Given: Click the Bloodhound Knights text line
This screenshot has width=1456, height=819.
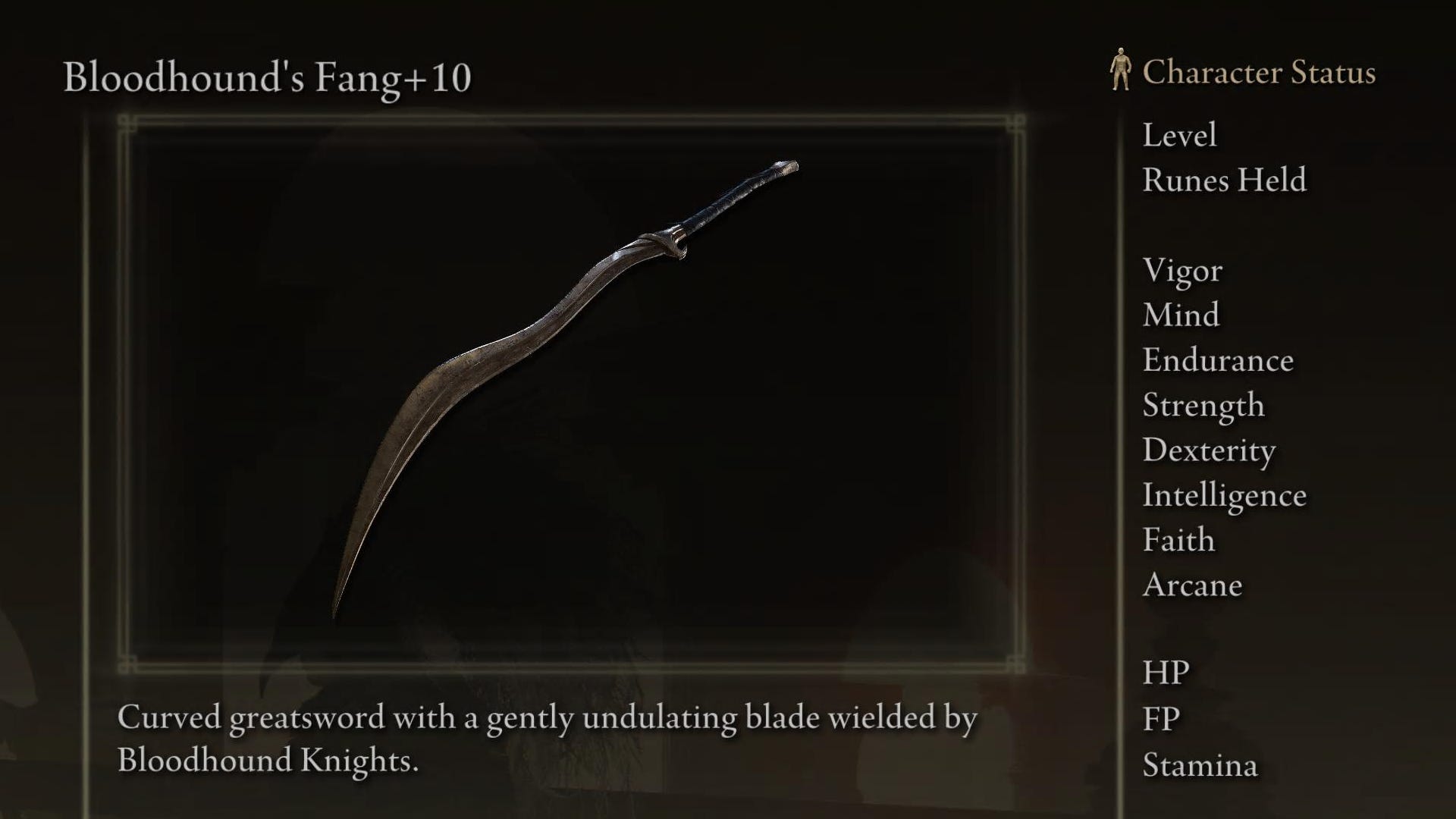Looking at the screenshot, I should [268, 761].
